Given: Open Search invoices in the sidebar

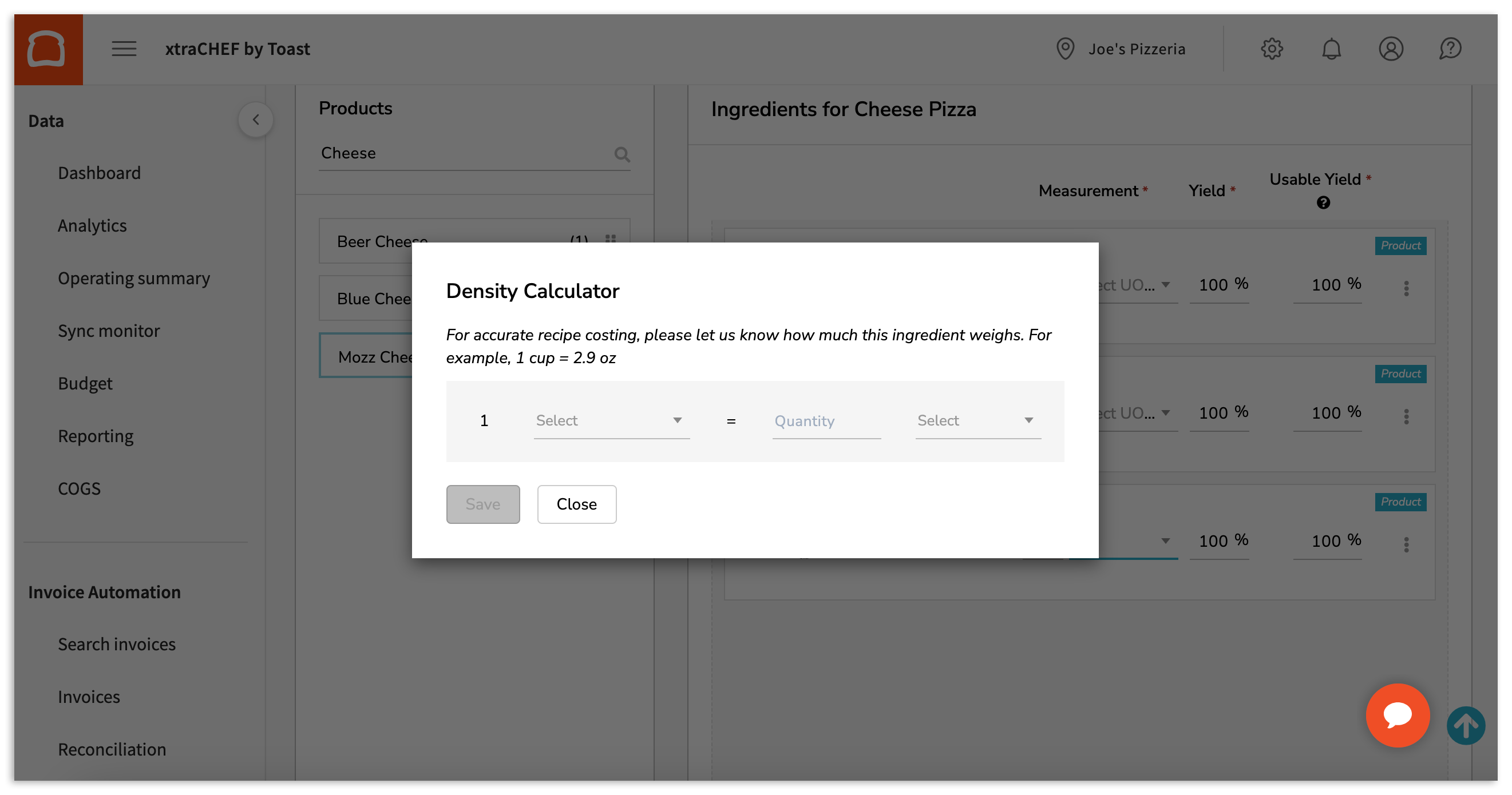Looking at the screenshot, I should coord(116,644).
